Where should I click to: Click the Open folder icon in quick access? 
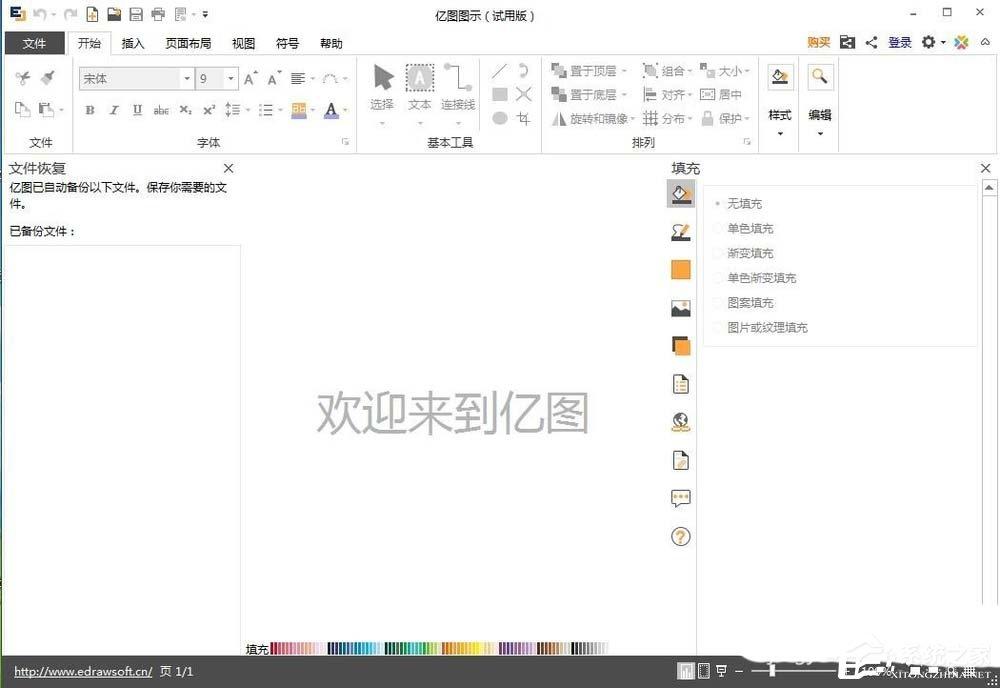click(x=114, y=14)
